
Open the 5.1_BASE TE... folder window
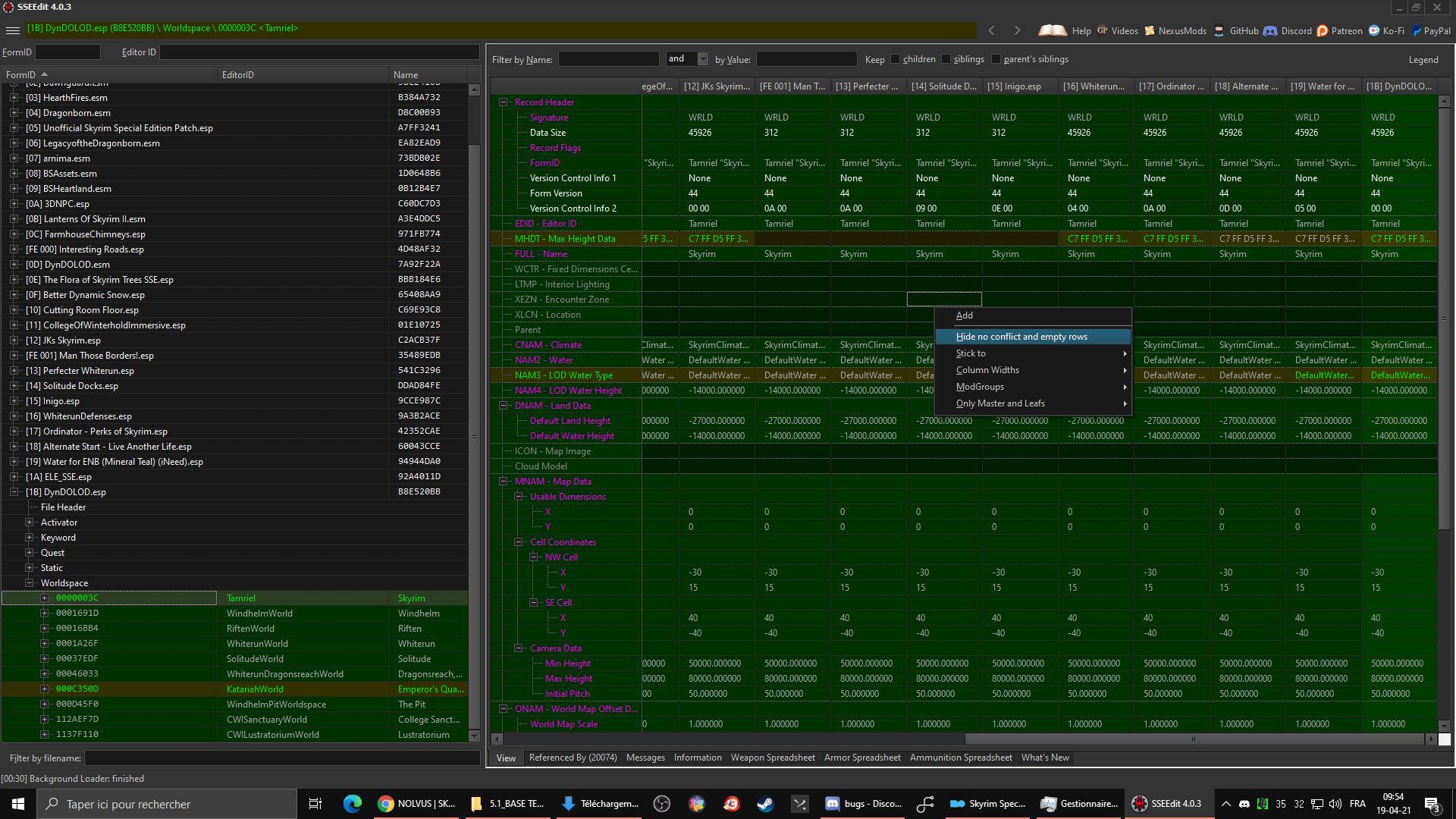click(508, 804)
